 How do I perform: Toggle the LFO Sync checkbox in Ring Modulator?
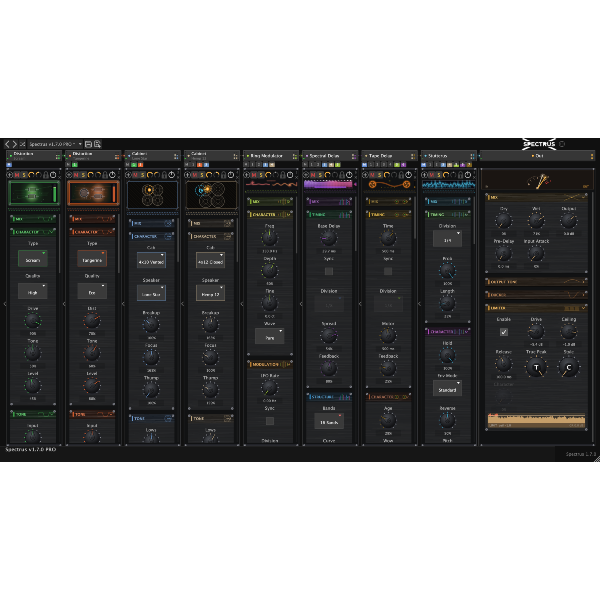click(x=270, y=421)
